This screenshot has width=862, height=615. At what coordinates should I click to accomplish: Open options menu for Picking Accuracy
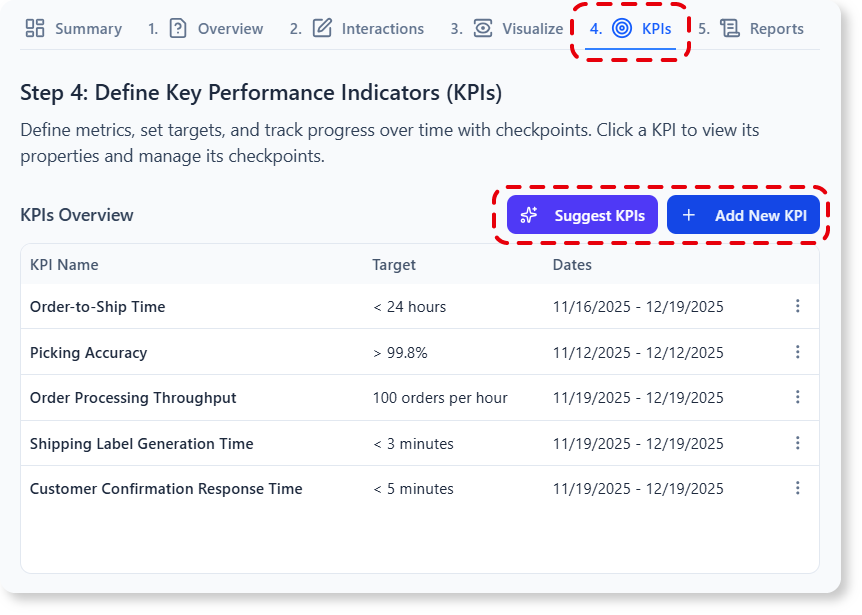click(x=797, y=352)
